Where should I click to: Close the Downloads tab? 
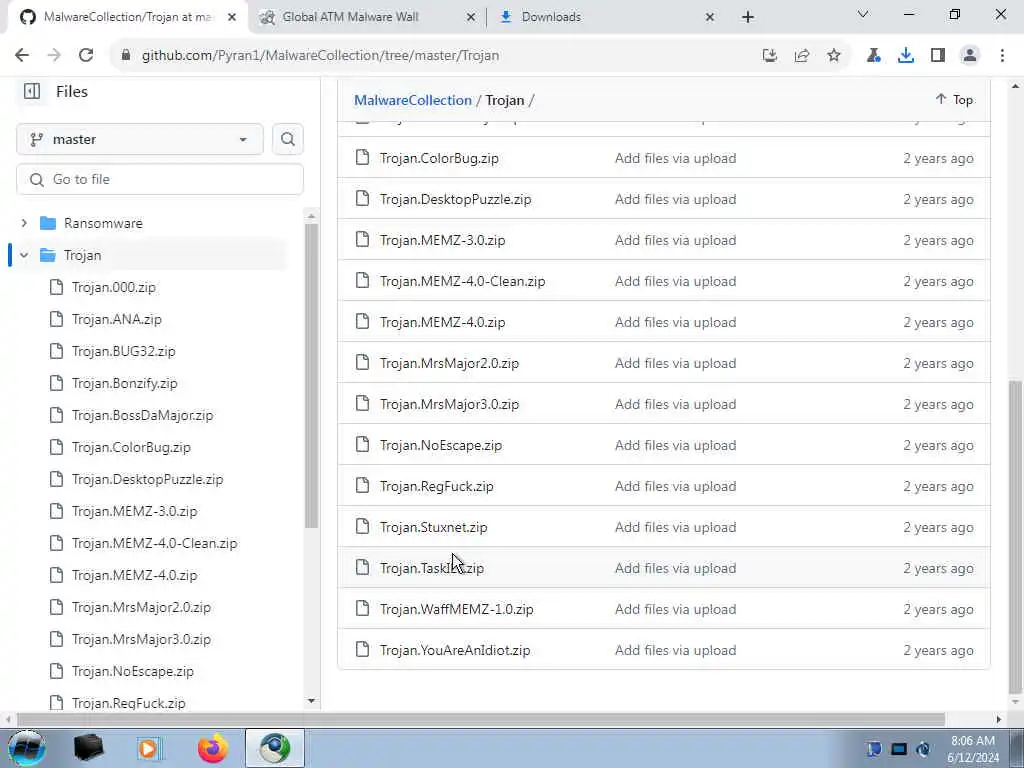click(x=710, y=18)
